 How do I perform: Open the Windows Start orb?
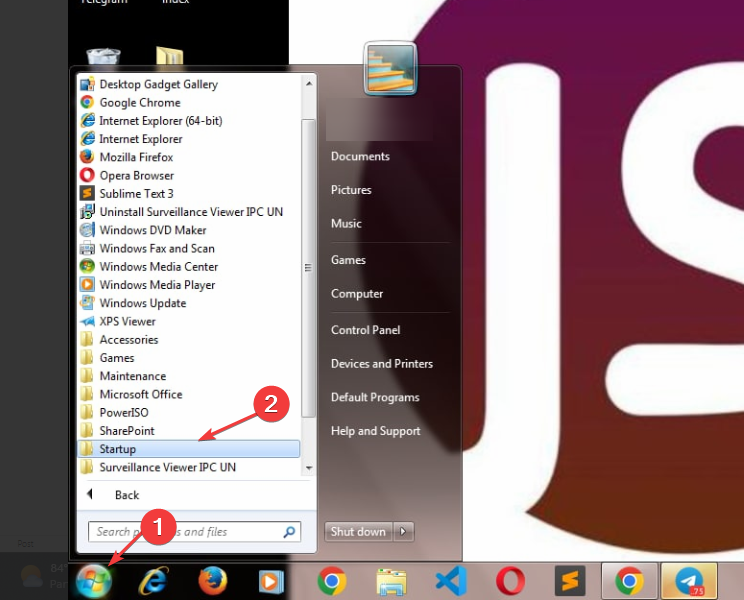(x=93, y=581)
